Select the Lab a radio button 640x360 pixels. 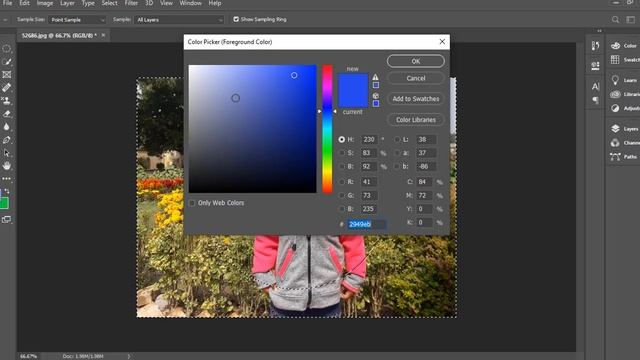coord(397,153)
